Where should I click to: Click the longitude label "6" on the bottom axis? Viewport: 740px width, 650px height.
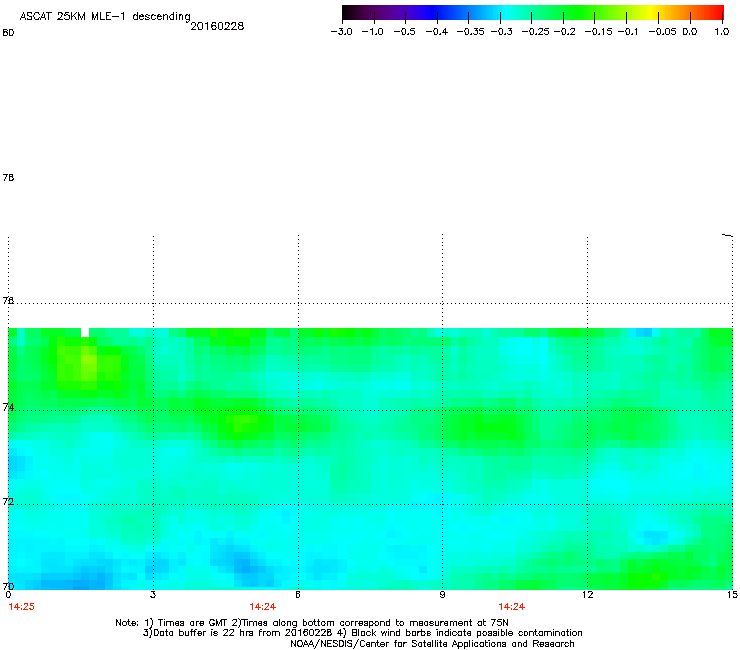tap(298, 595)
